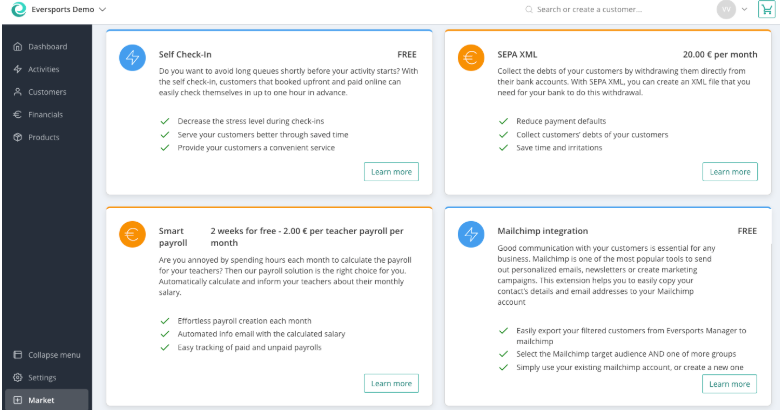This screenshot has width=780, height=410.
Task: Click the SEPA XML title
Action: [517, 55]
